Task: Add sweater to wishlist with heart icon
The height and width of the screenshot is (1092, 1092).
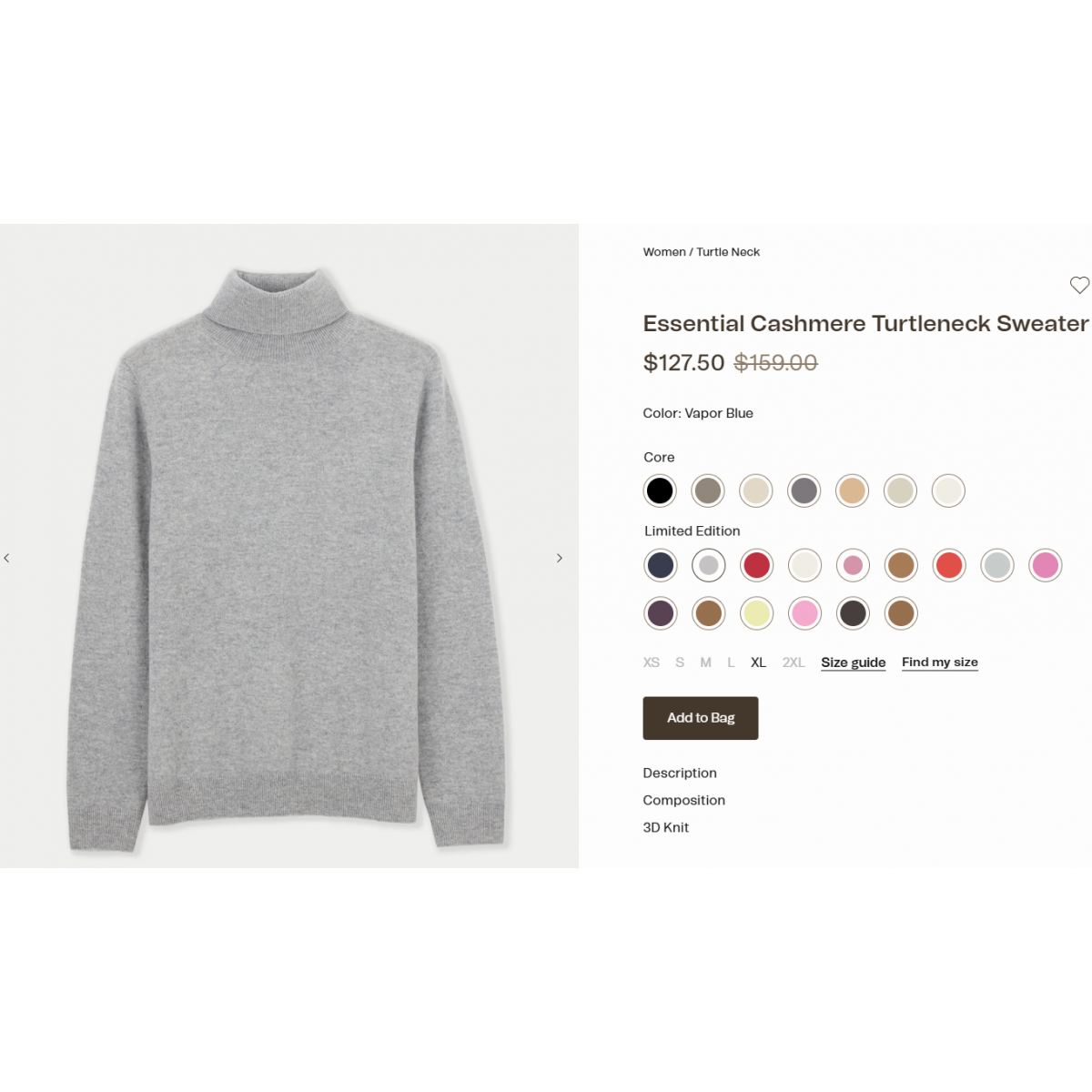Action: click(x=1079, y=285)
